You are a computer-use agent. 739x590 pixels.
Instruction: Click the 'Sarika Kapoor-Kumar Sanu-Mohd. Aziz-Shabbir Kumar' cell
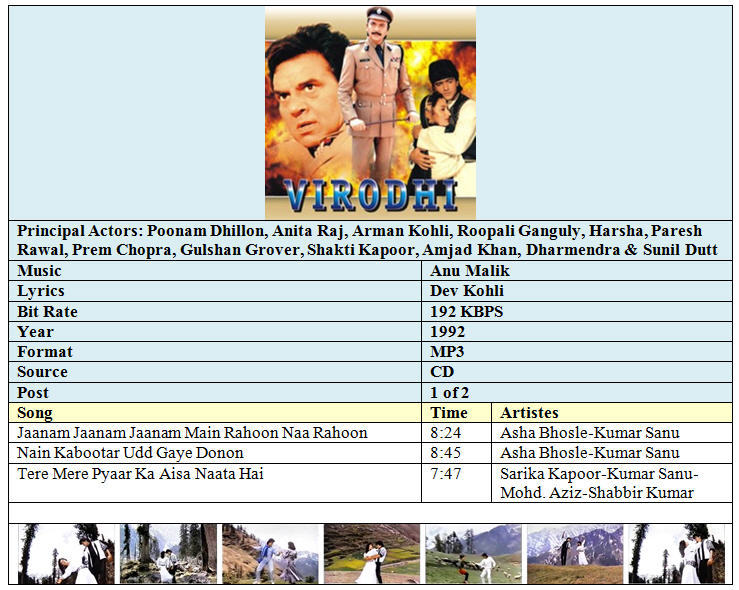(612, 483)
